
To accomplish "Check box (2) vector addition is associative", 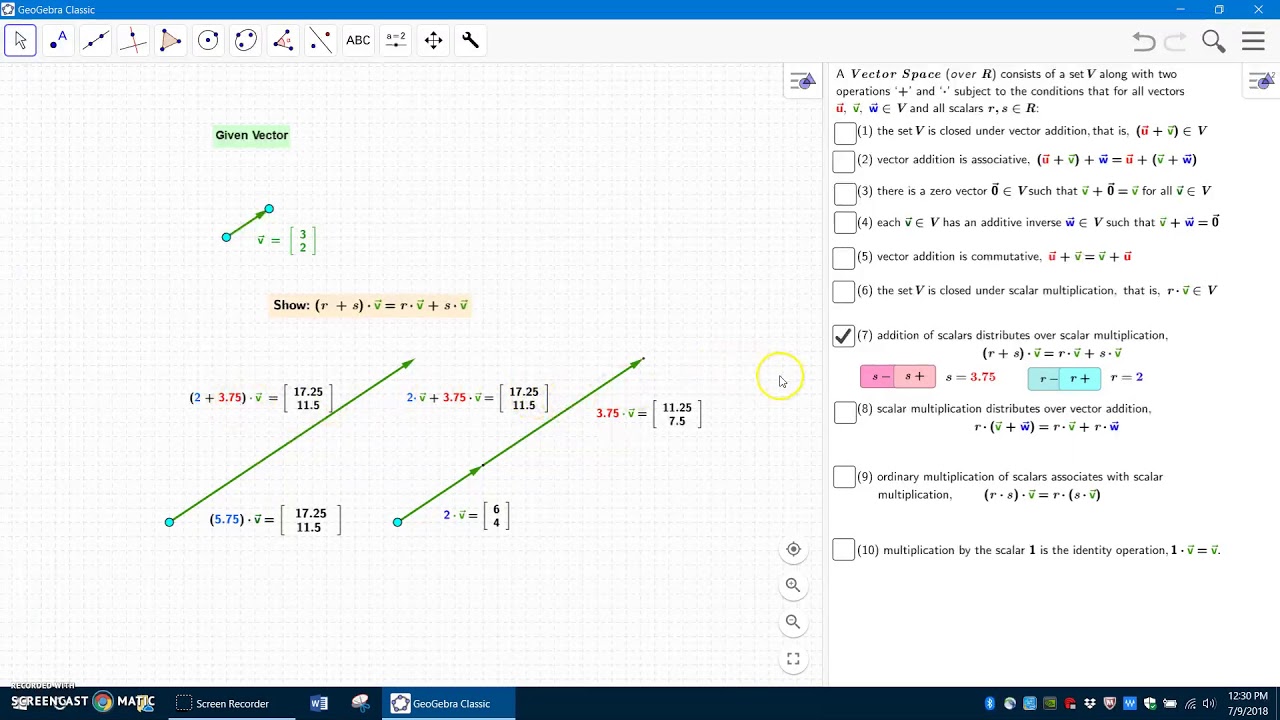I will [844, 161].
